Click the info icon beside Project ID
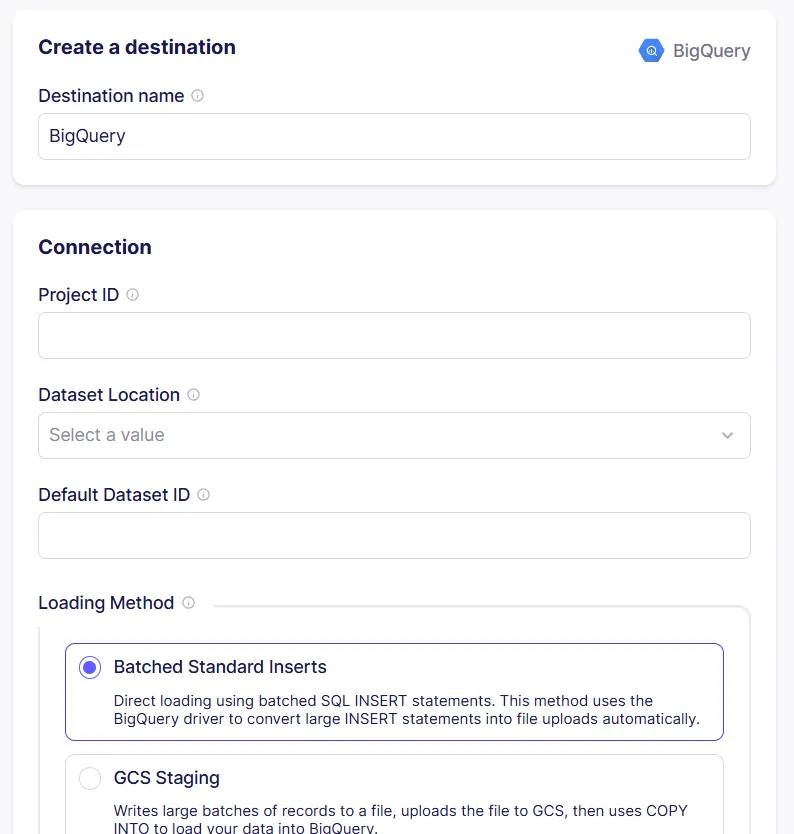The image size is (794, 834). pyautogui.click(x=132, y=295)
